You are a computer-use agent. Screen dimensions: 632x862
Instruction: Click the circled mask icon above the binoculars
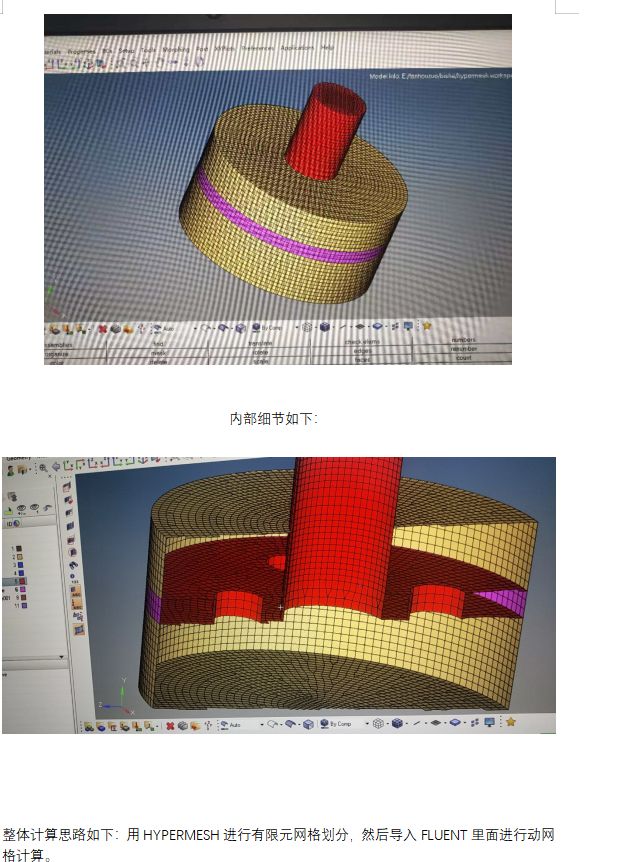(x=72, y=552)
